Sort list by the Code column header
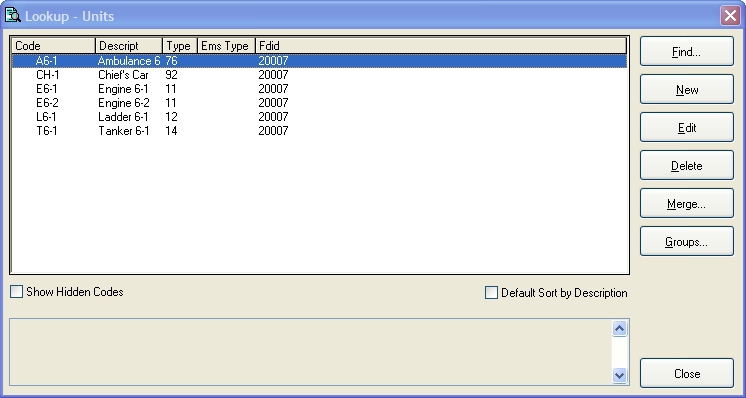This screenshot has height=398, width=746. [x=54, y=46]
